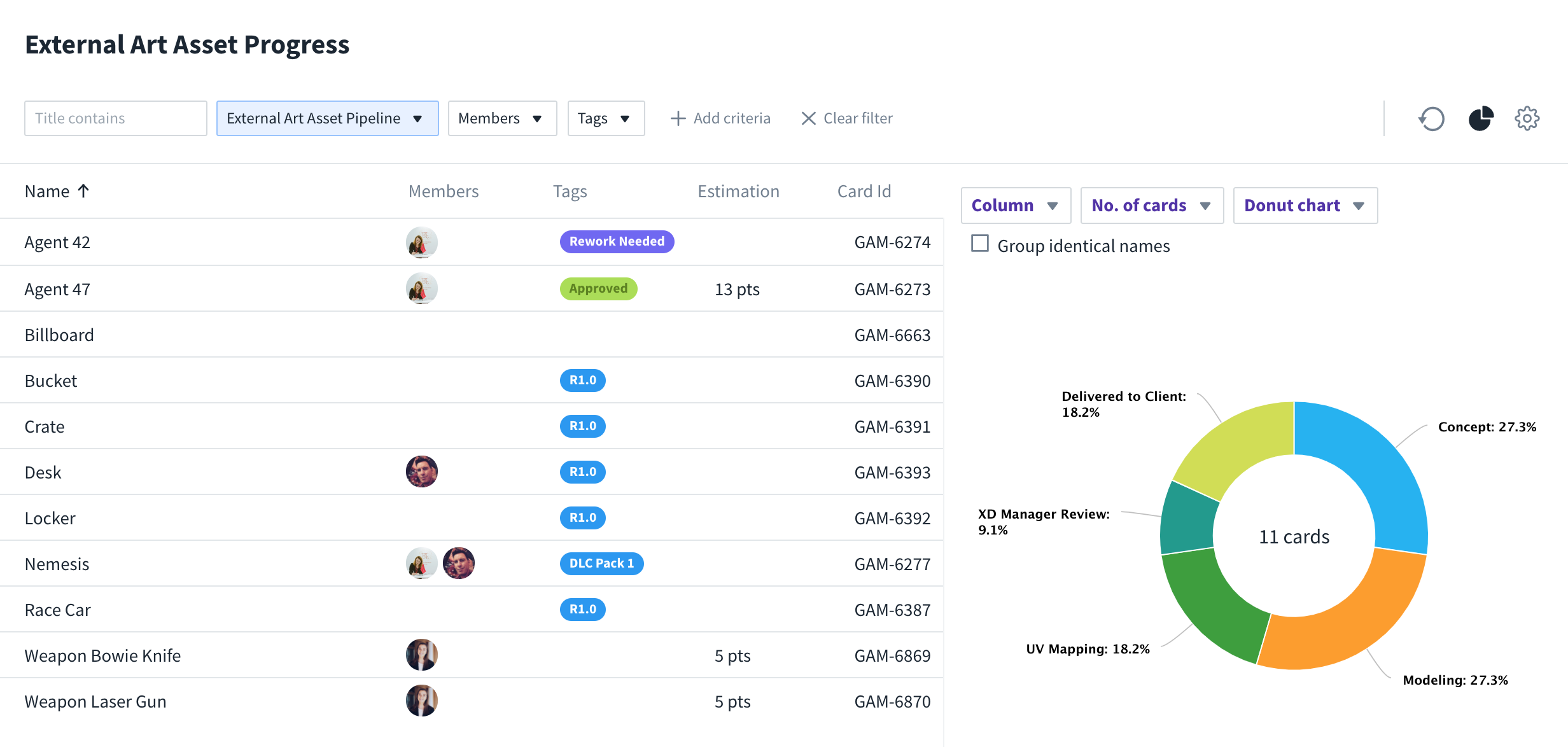The height and width of the screenshot is (747, 1568).
Task: Enable Group identical names checkbox
Action: pos(980,244)
